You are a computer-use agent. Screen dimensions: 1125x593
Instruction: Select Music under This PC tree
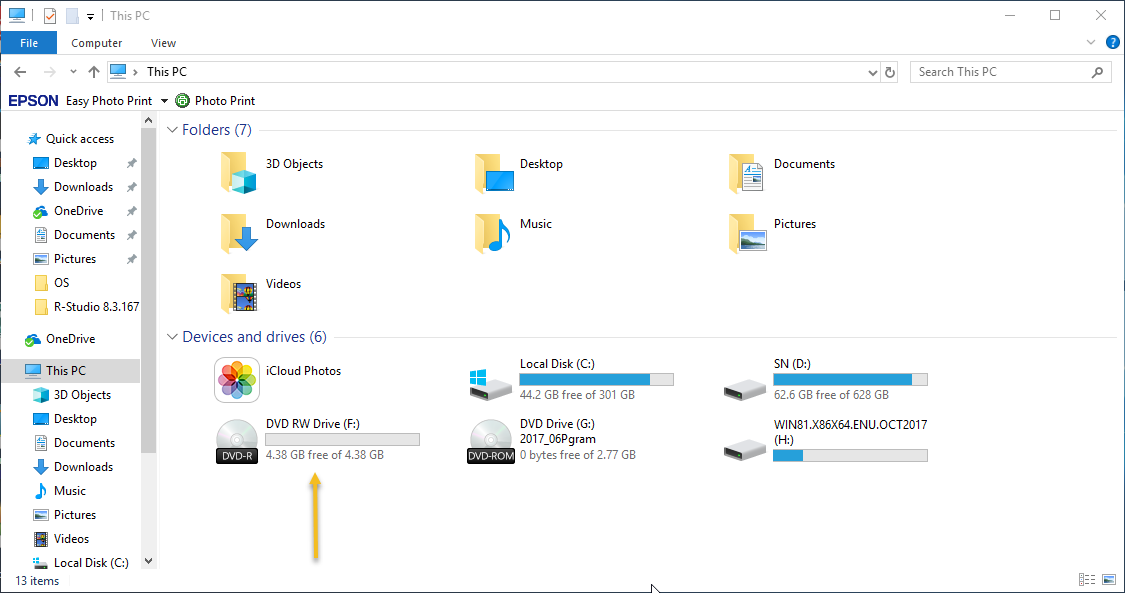point(70,490)
